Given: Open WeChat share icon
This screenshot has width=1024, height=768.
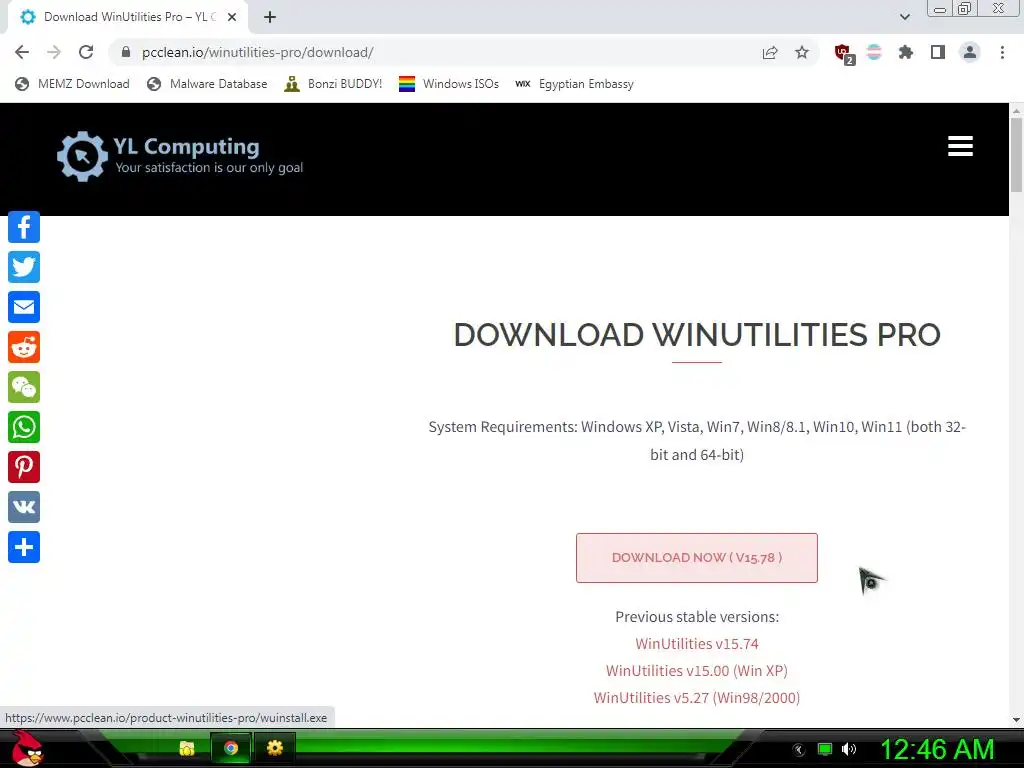Looking at the screenshot, I should (x=24, y=387).
